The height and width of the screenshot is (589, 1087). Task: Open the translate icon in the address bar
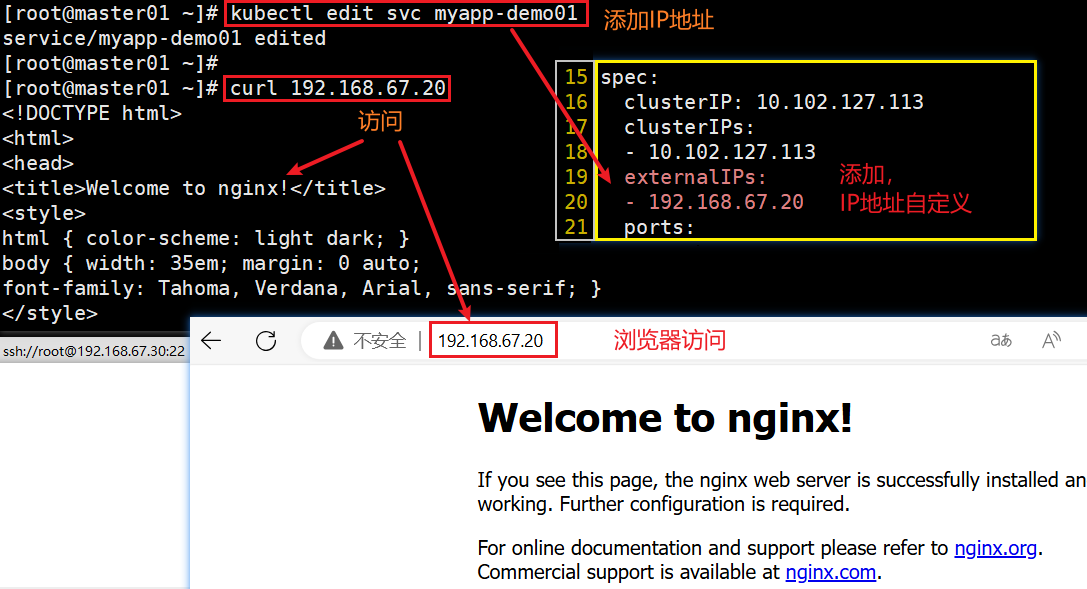click(x=1001, y=340)
